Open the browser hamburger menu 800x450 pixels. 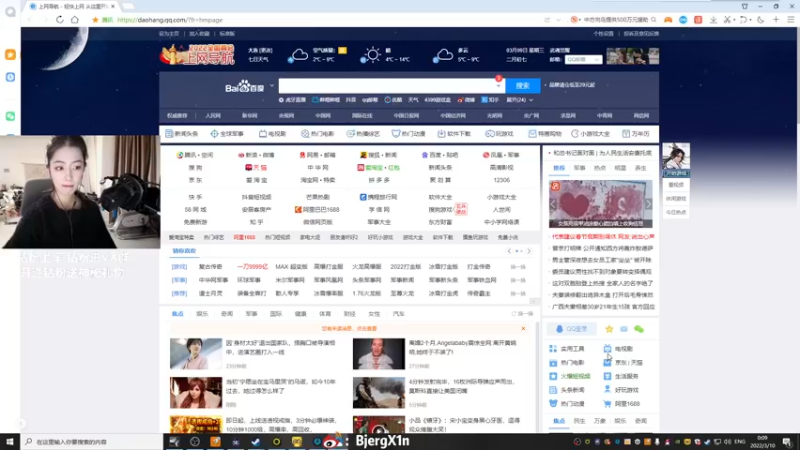point(791,20)
